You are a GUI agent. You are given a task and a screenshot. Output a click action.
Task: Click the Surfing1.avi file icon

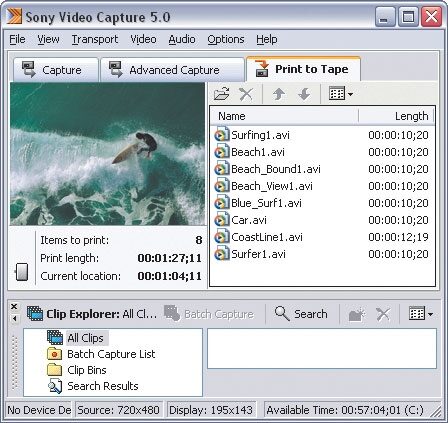click(x=222, y=135)
